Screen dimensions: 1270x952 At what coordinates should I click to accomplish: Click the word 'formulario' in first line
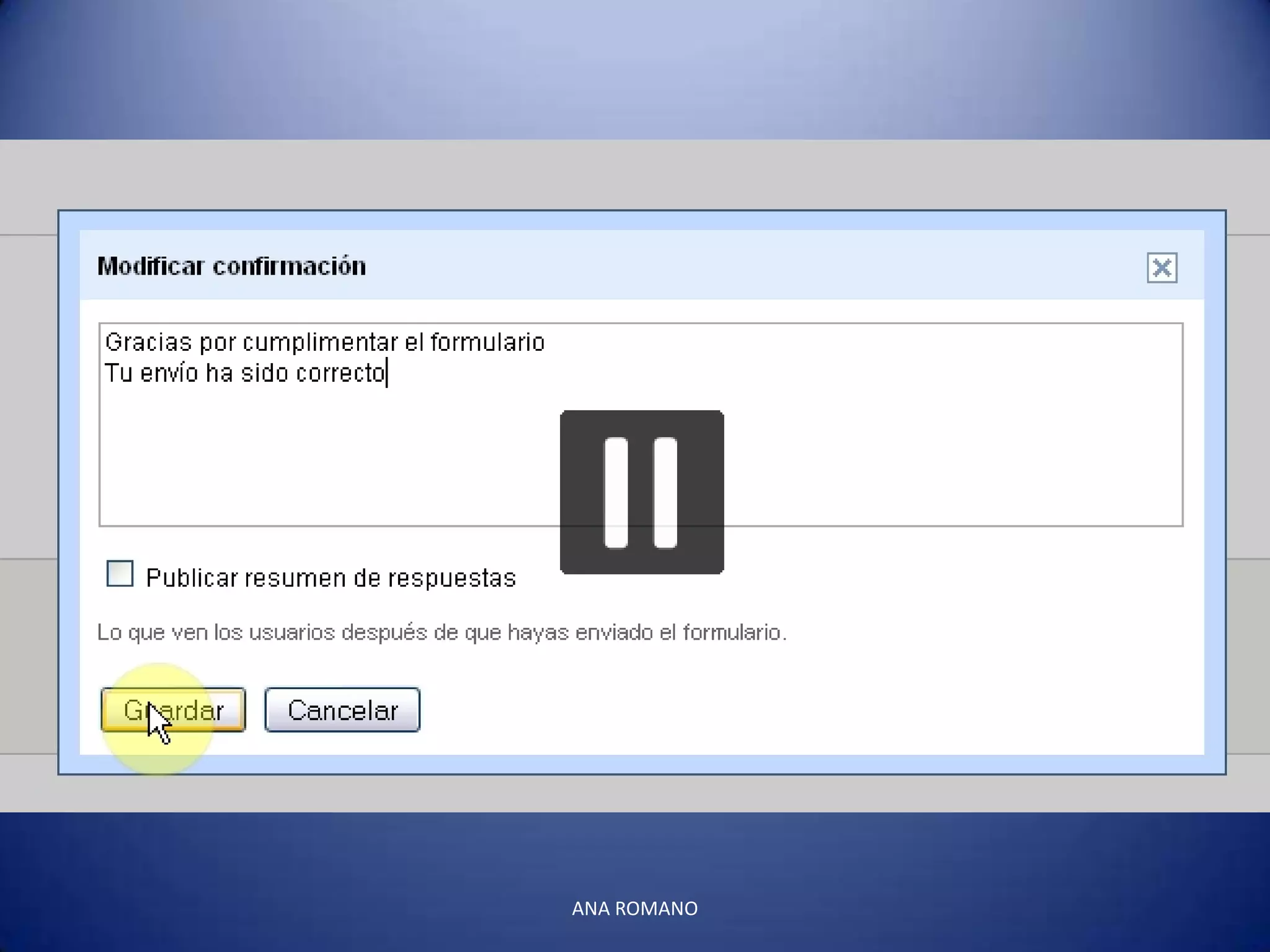click(487, 343)
